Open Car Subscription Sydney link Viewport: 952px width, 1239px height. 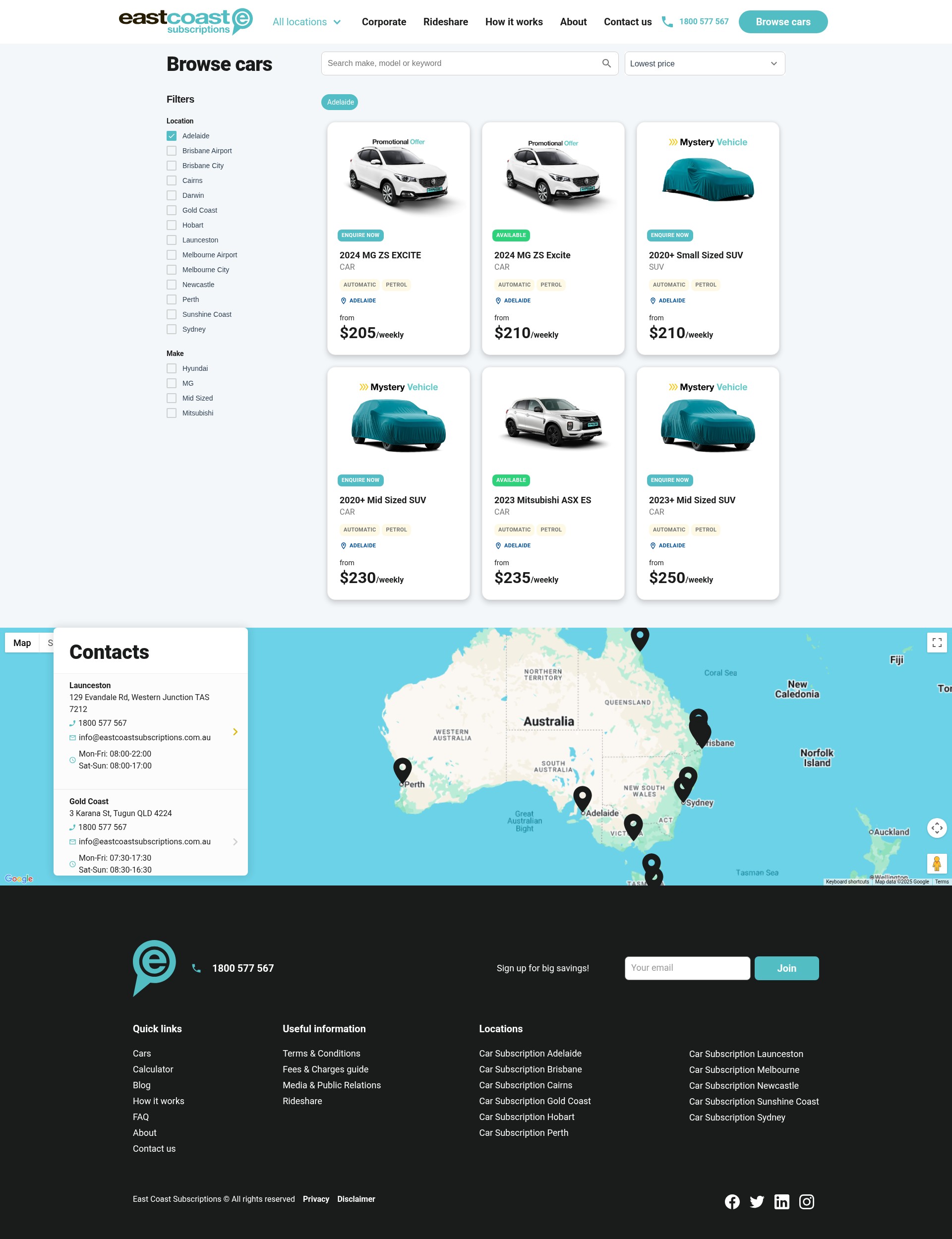737,1117
